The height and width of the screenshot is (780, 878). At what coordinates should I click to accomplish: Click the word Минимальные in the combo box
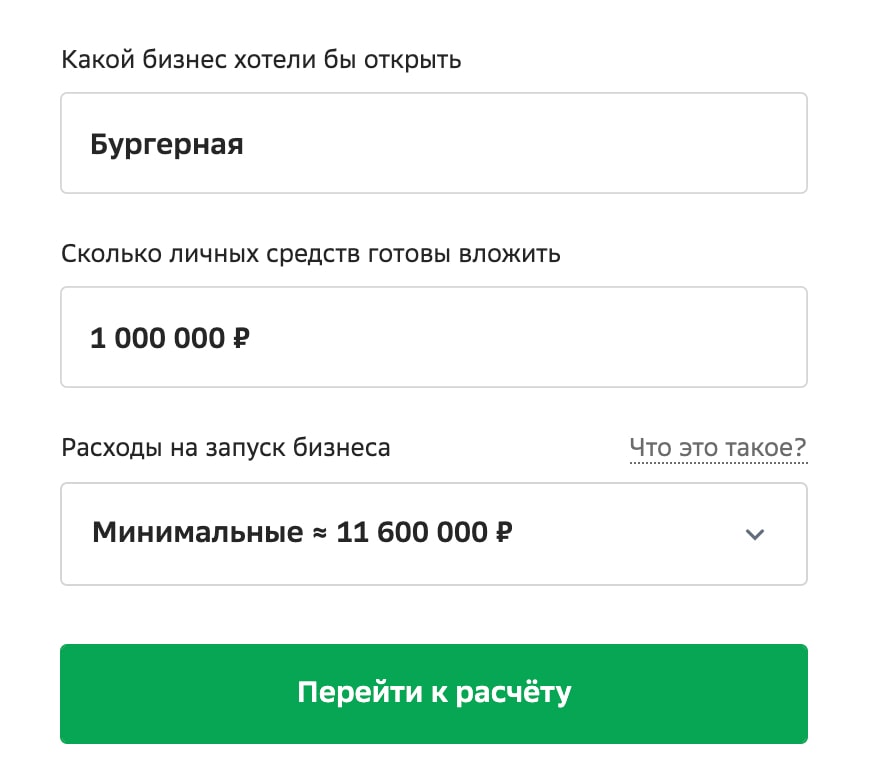(x=198, y=532)
